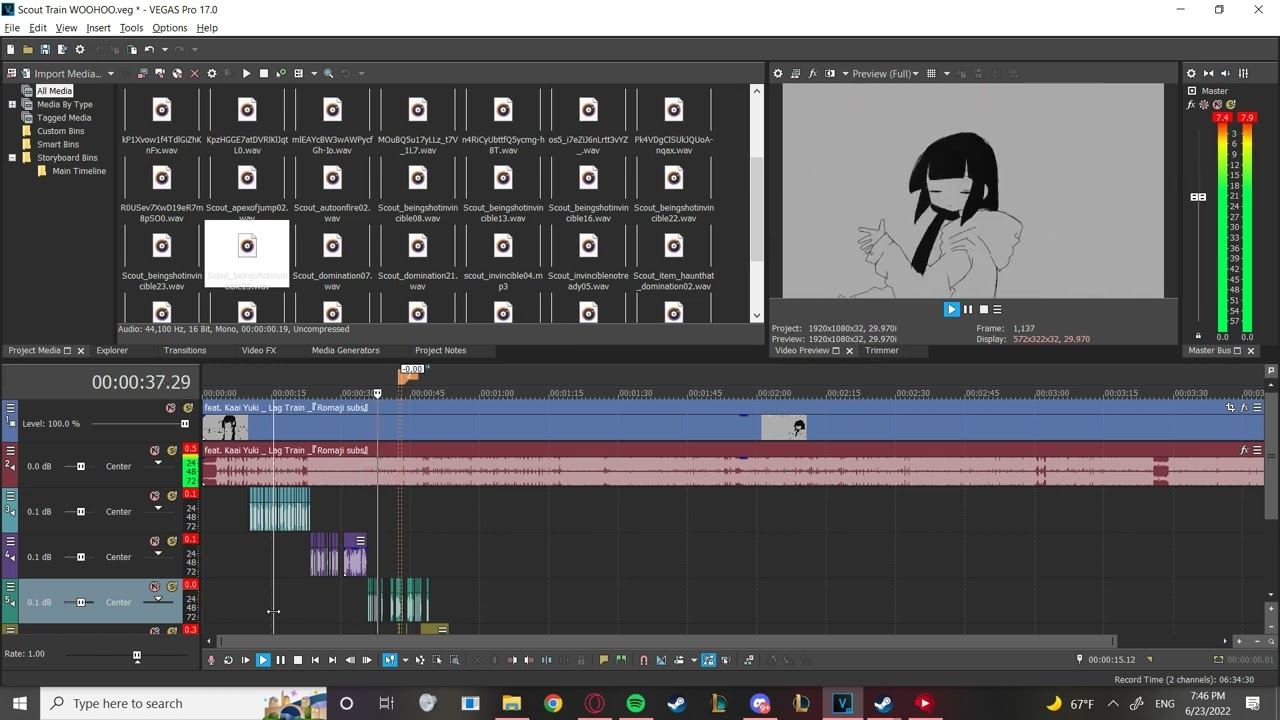Switch to the Video FX tab
Screen dimensions: 1280x720
pyautogui.click(x=258, y=350)
